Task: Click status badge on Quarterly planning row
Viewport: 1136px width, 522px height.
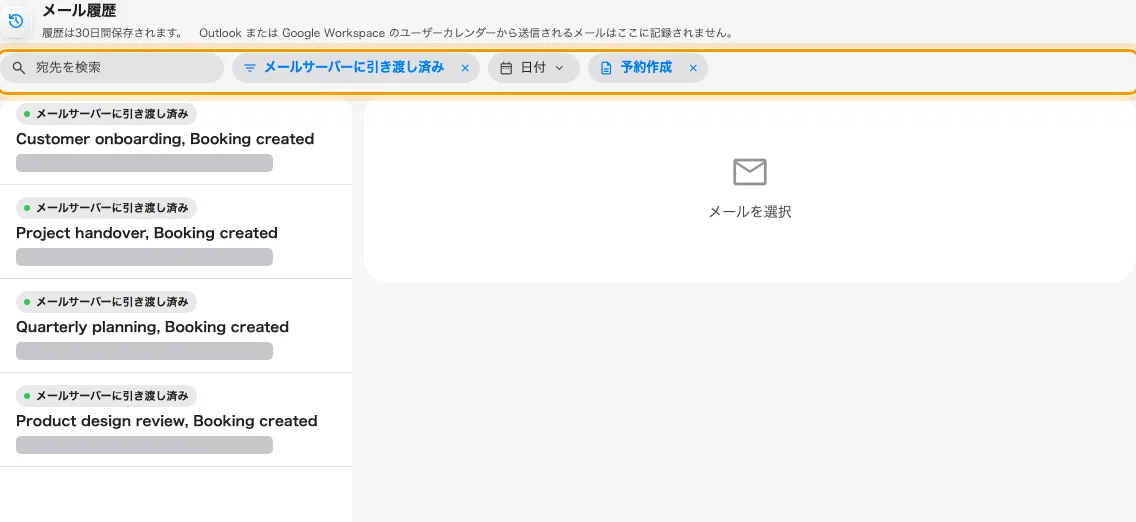Action: [106, 302]
